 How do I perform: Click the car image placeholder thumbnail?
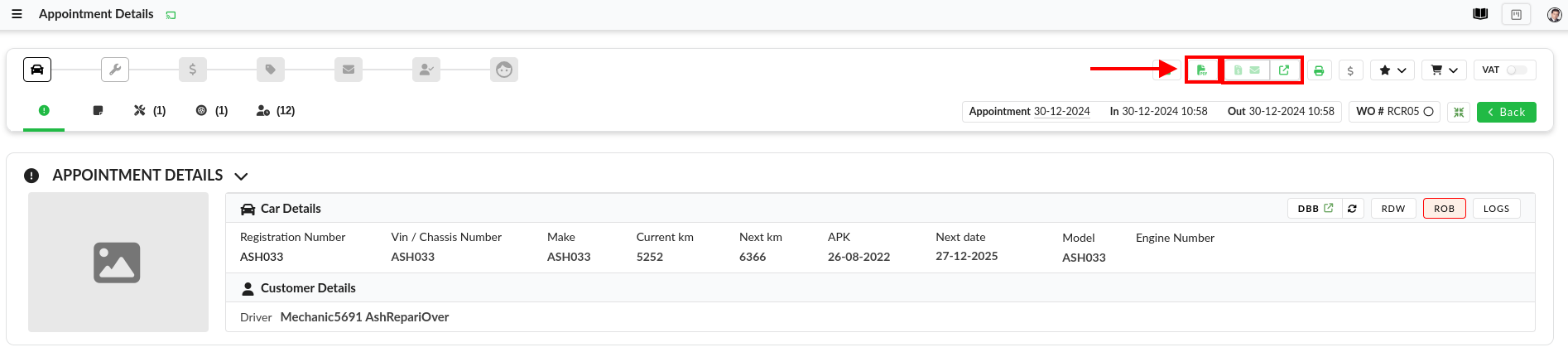pos(118,263)
